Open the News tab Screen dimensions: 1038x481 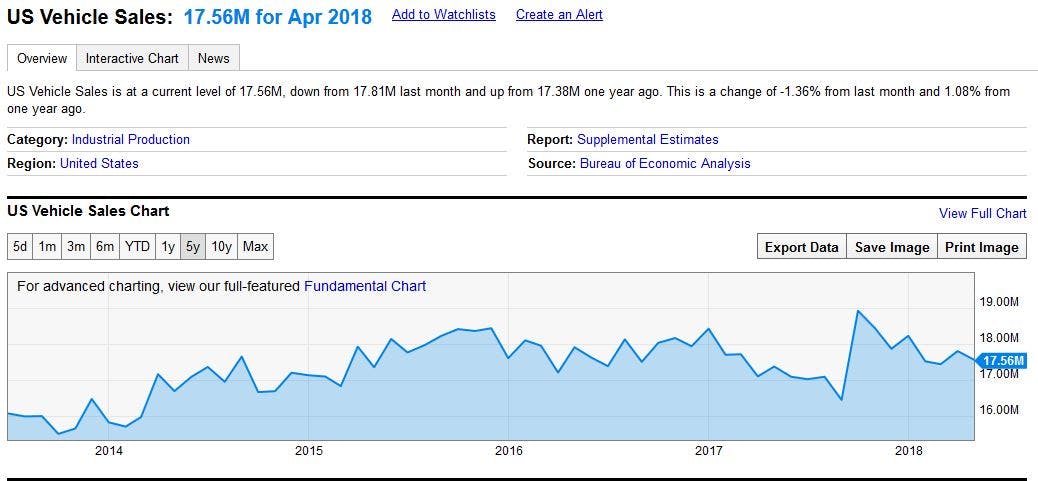pyautogui.click(x=213, y=58)
